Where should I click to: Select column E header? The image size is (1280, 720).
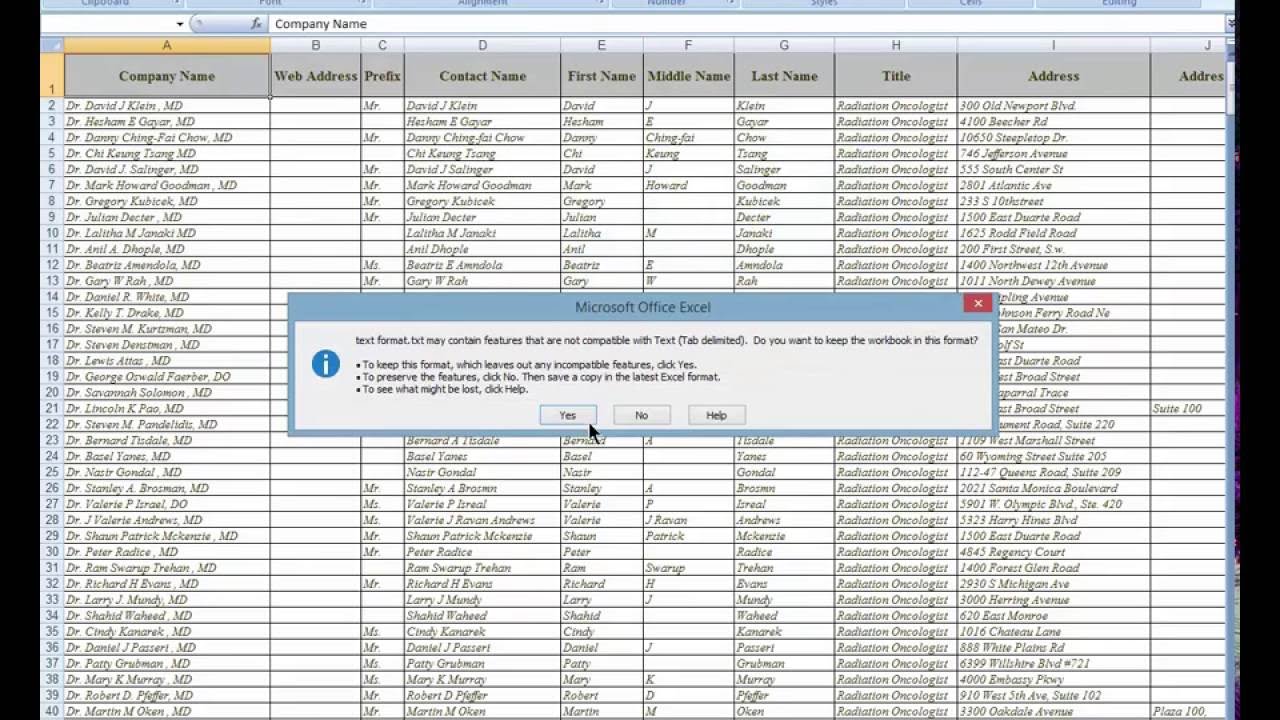[x=601, y=45]
